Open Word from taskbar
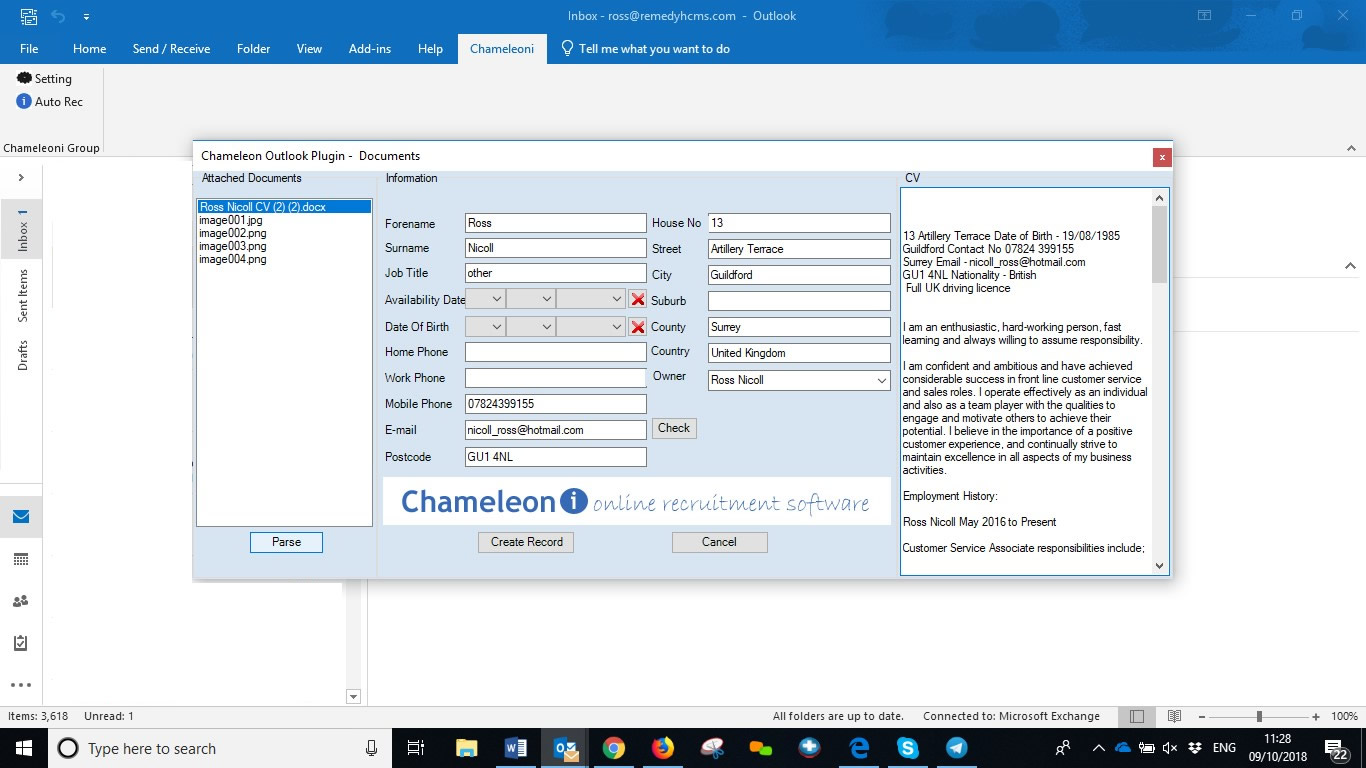The height and width of the screenshot is (768, 1366). click(516, 748)
